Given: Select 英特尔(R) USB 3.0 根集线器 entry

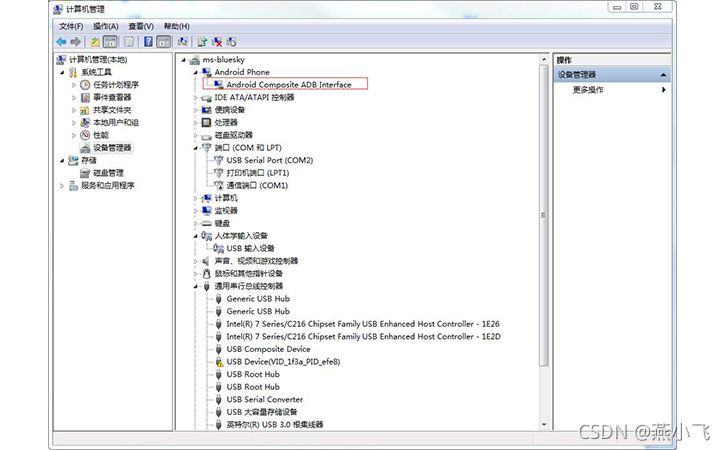Looking at the screenshot, I should tap(275, 425).
